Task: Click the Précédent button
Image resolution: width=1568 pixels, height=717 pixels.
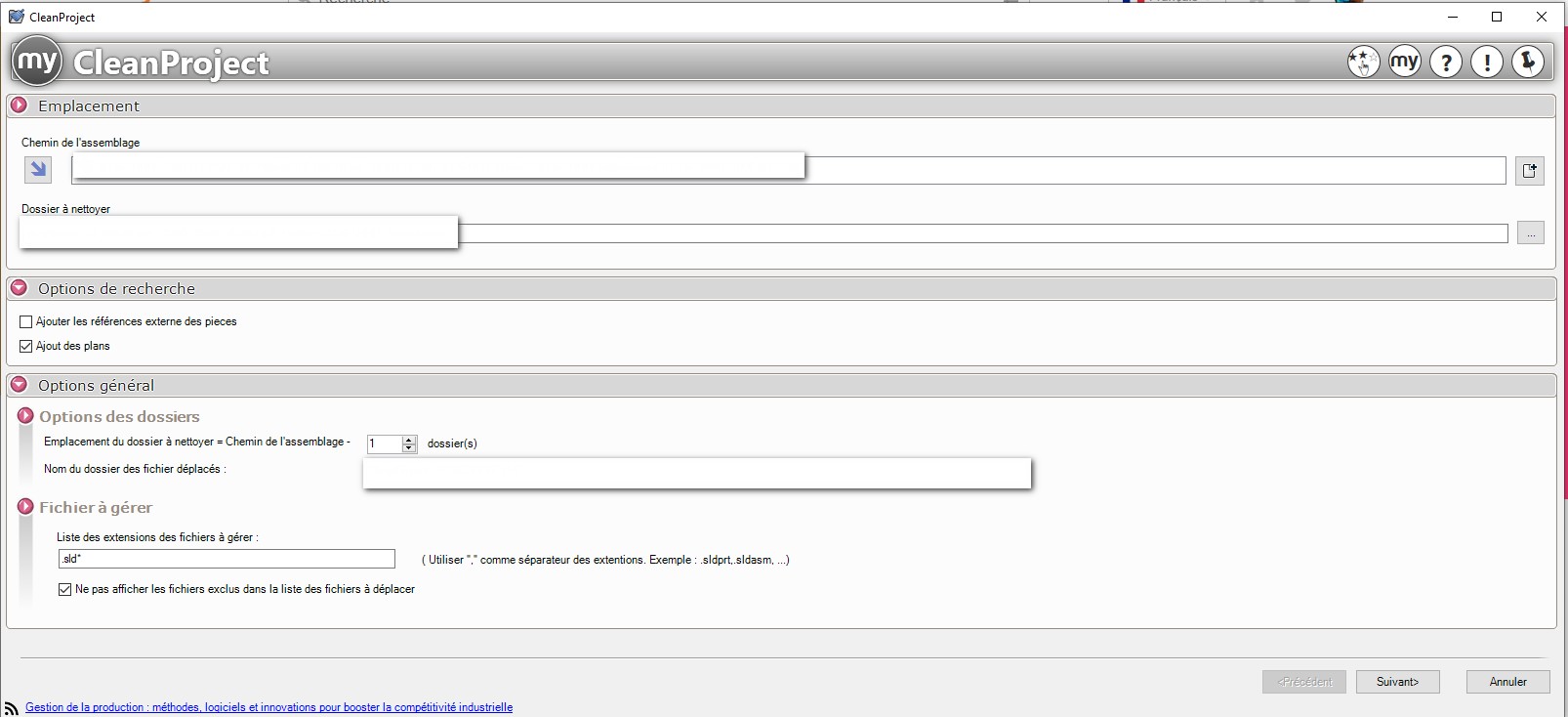Action: click(x=1304, y=682)
